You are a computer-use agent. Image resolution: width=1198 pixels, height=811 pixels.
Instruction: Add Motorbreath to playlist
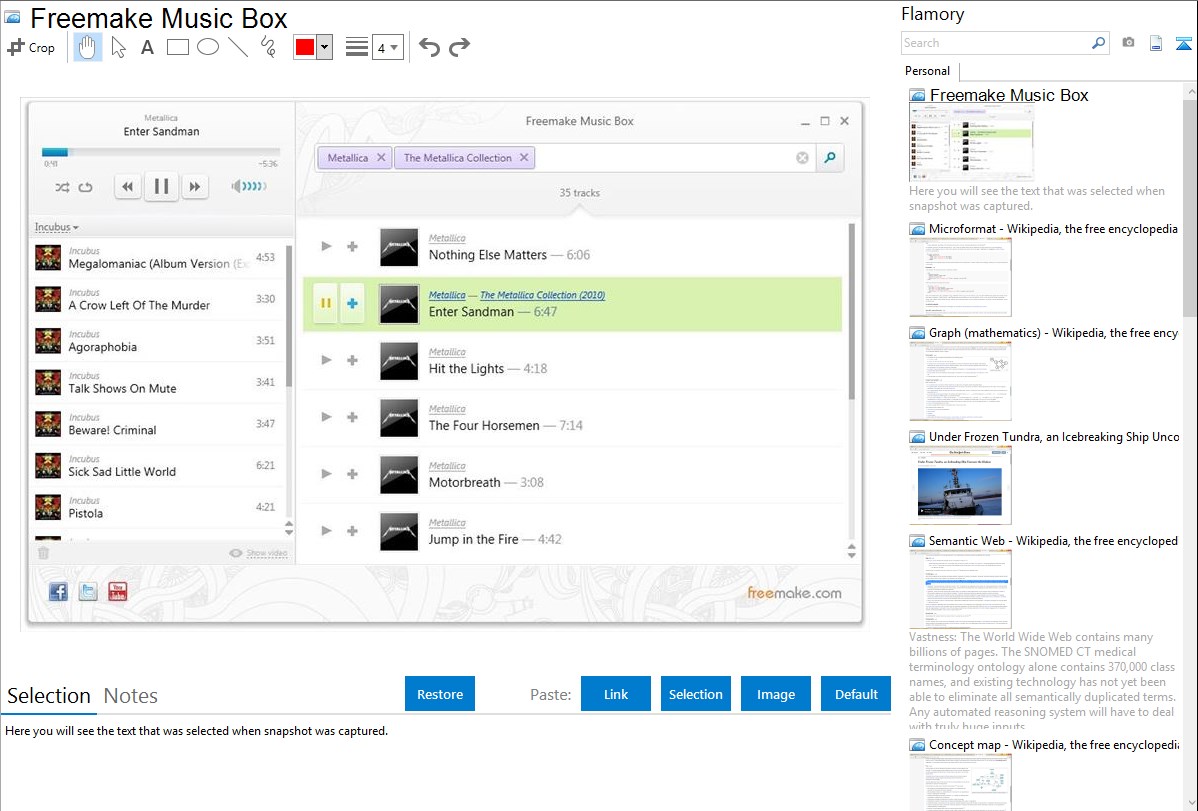[352, 474]
